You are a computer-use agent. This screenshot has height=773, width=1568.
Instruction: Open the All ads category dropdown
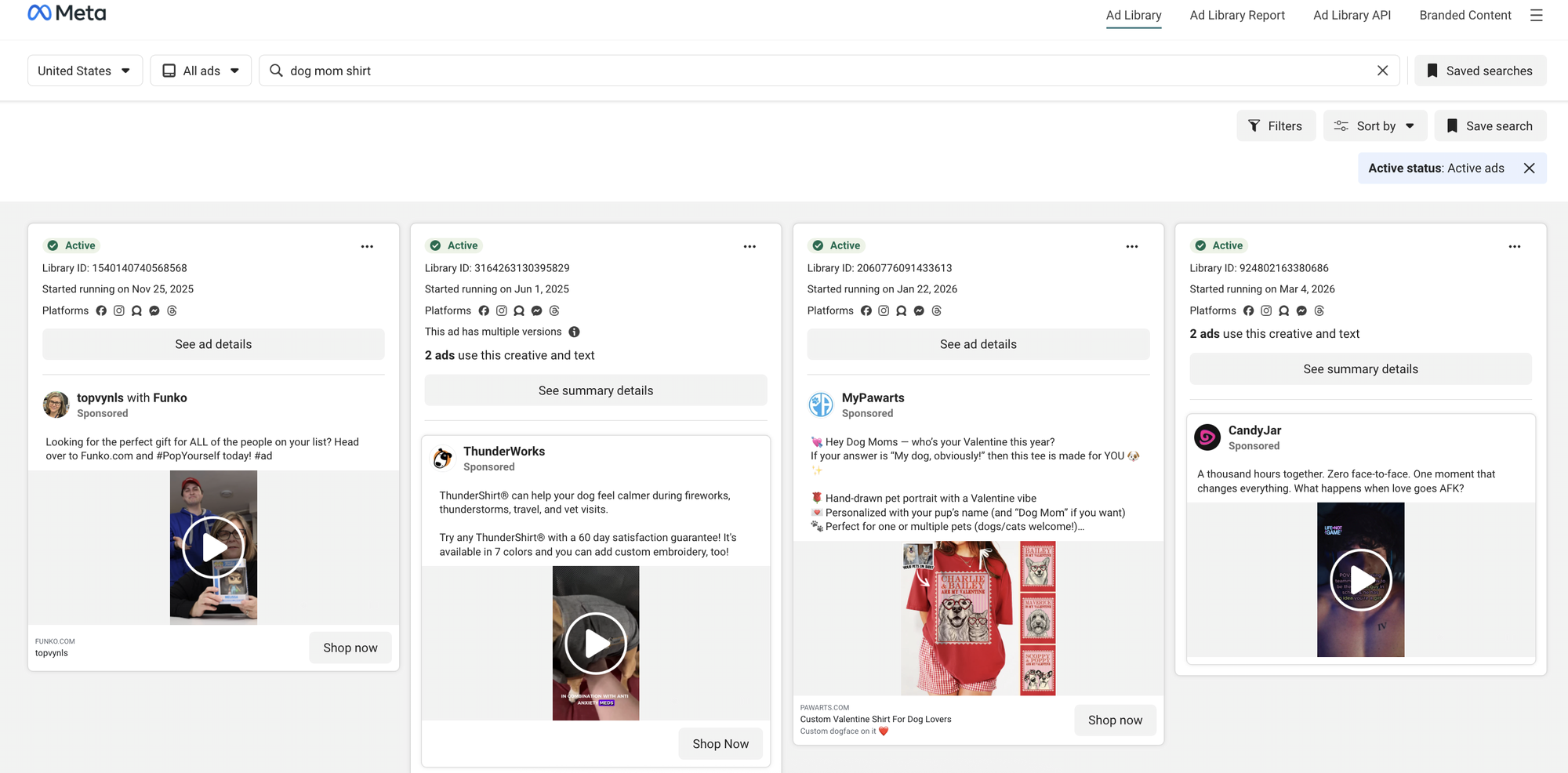[201, 71]
